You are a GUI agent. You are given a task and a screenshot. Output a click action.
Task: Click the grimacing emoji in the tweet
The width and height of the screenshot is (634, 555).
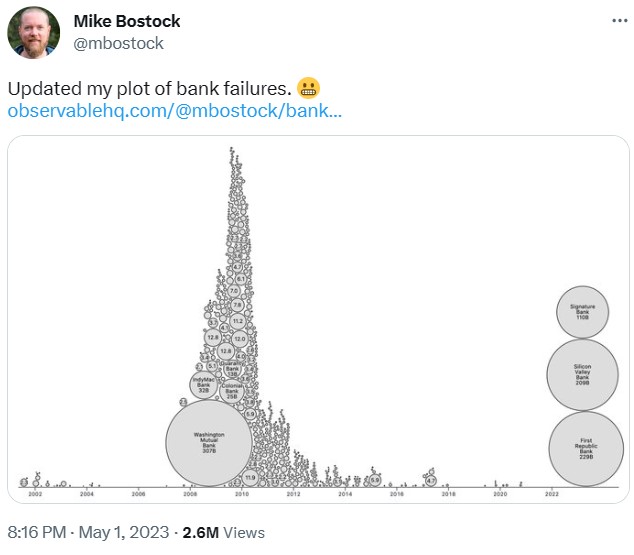click(x=309, y=88)
